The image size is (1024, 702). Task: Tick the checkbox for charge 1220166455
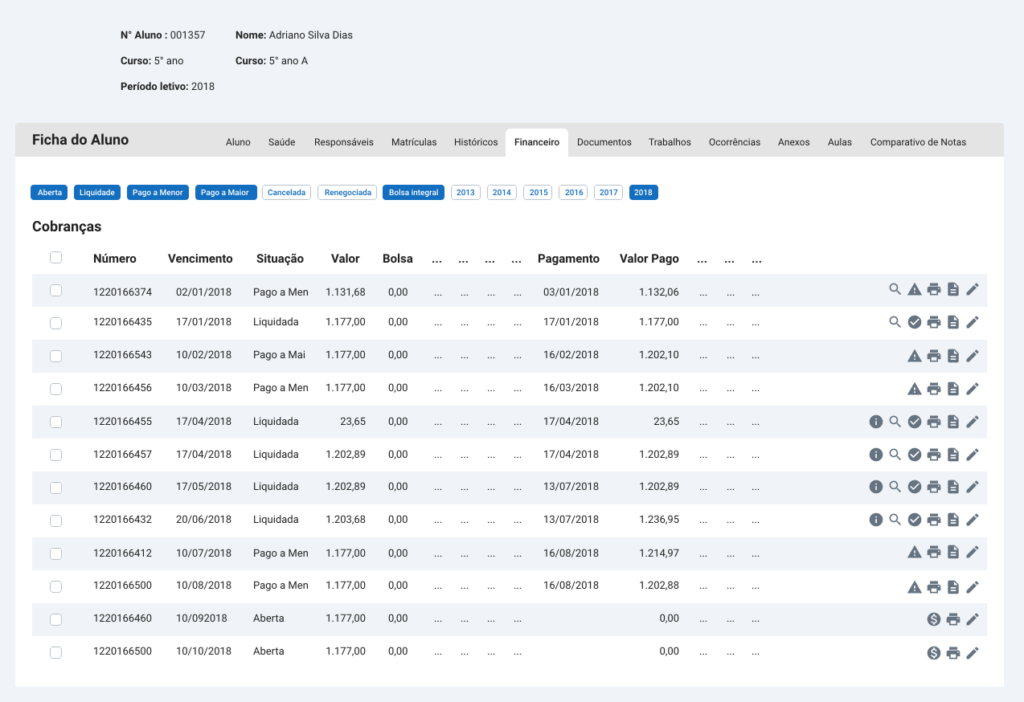pos(56,422)
